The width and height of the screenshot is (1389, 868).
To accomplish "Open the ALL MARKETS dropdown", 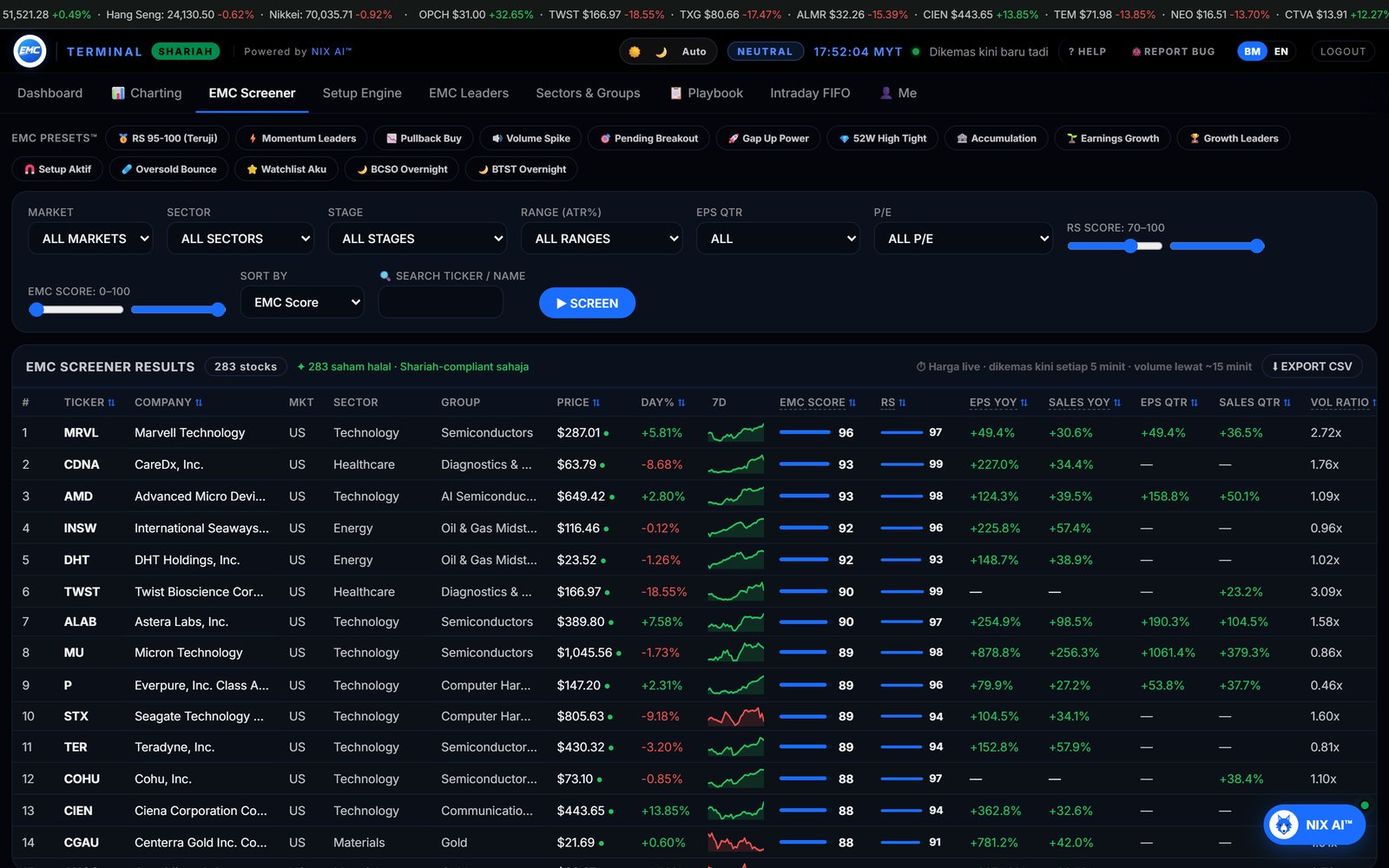I will click(91, 239).
